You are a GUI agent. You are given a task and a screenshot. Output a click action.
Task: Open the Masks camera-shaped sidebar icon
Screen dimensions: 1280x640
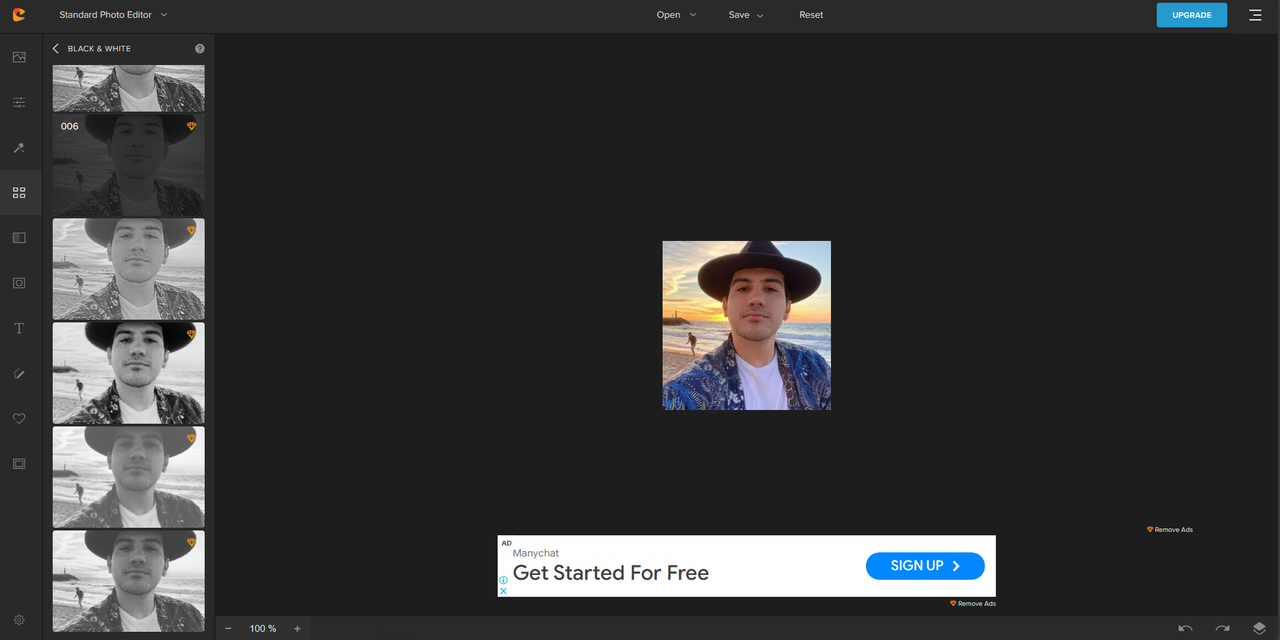coord(19,283)
